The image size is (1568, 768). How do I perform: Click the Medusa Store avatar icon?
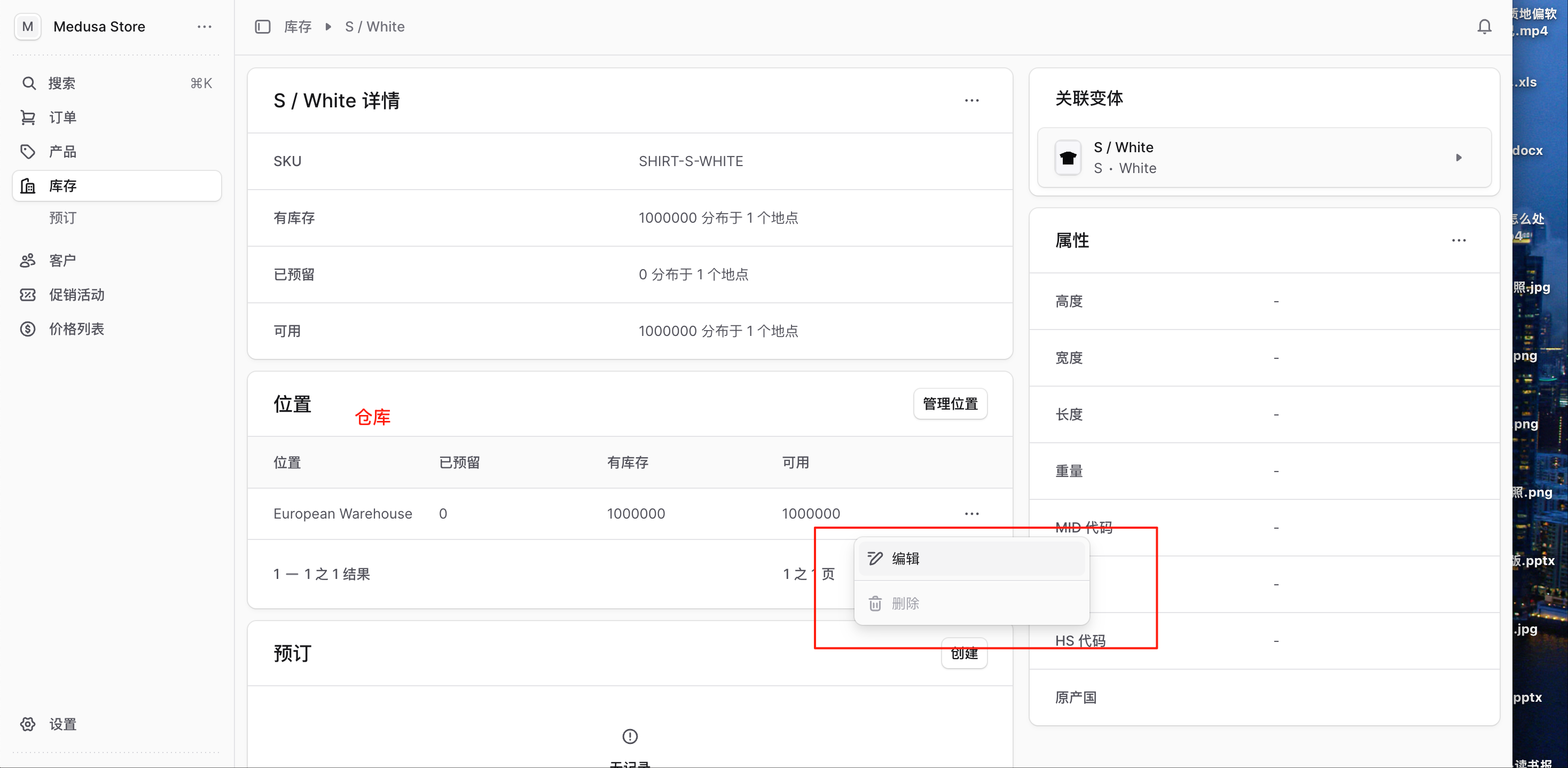click(27, 27)
